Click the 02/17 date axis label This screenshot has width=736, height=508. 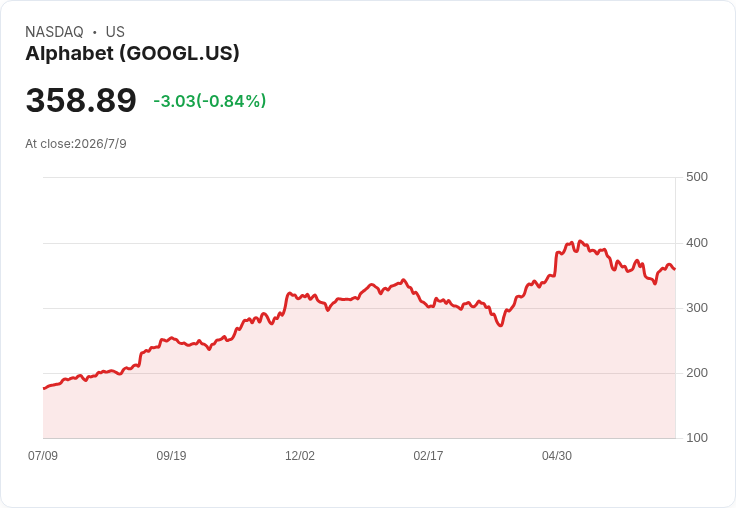[x=428, y=455]
